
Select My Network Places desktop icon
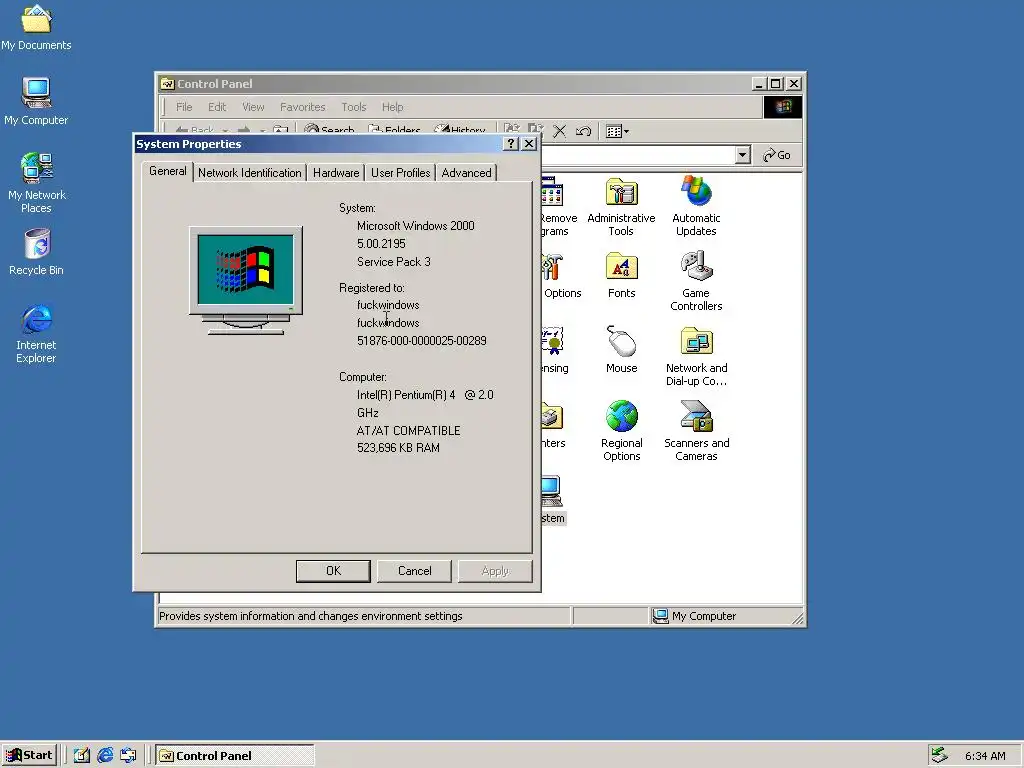pos(36,183)
